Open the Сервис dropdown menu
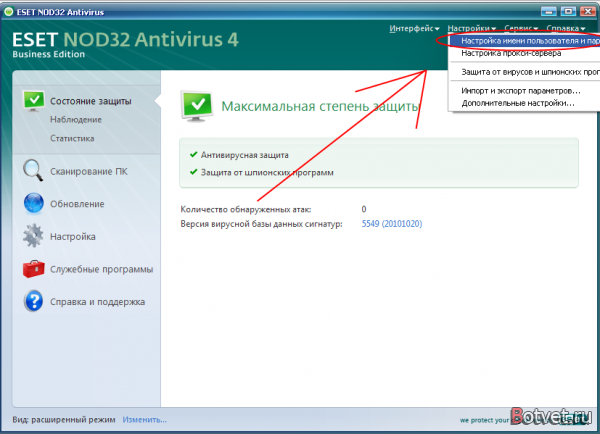The image size is (600, 434). (521, 28)
